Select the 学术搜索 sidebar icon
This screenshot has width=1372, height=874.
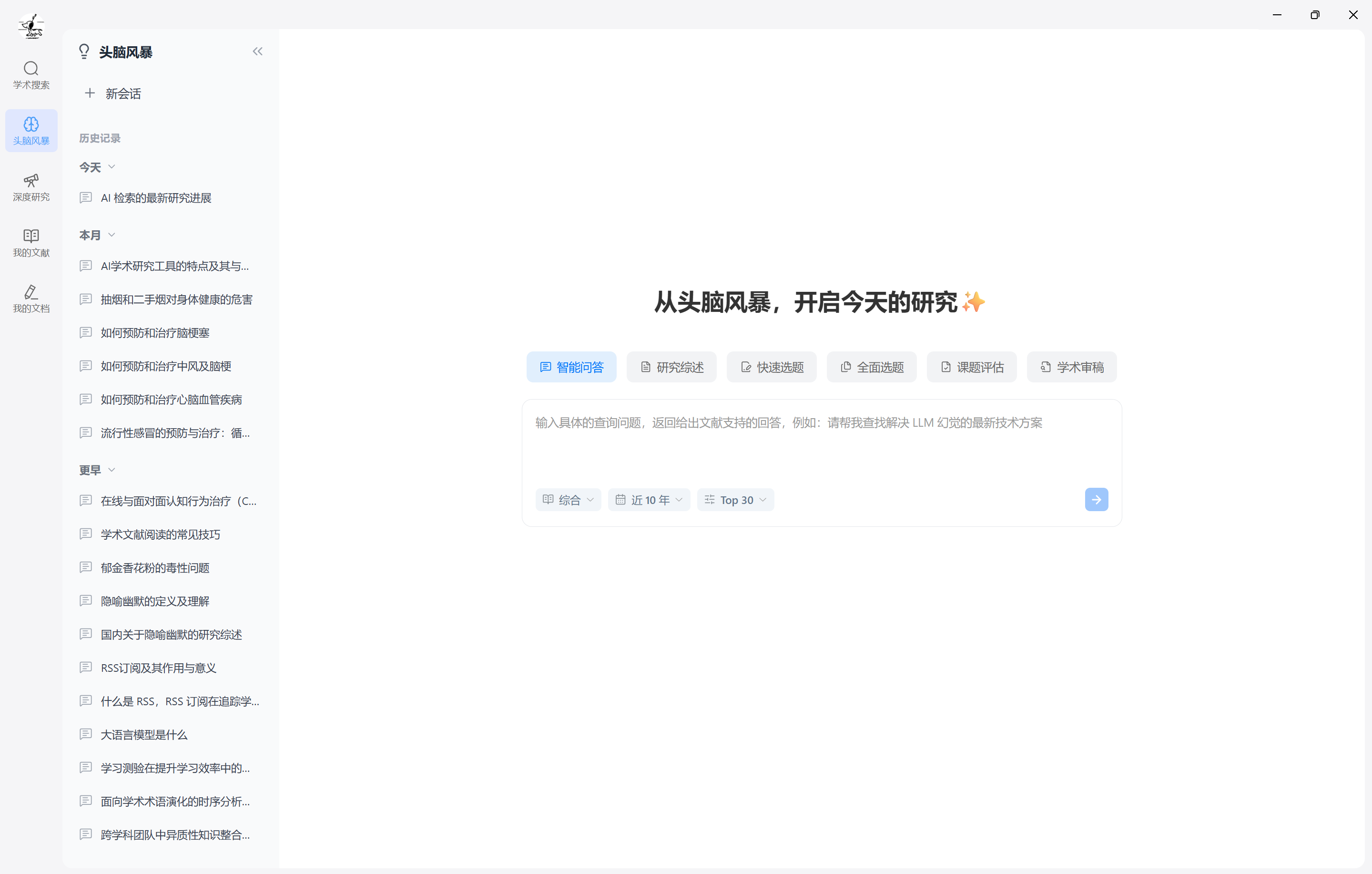31,75
